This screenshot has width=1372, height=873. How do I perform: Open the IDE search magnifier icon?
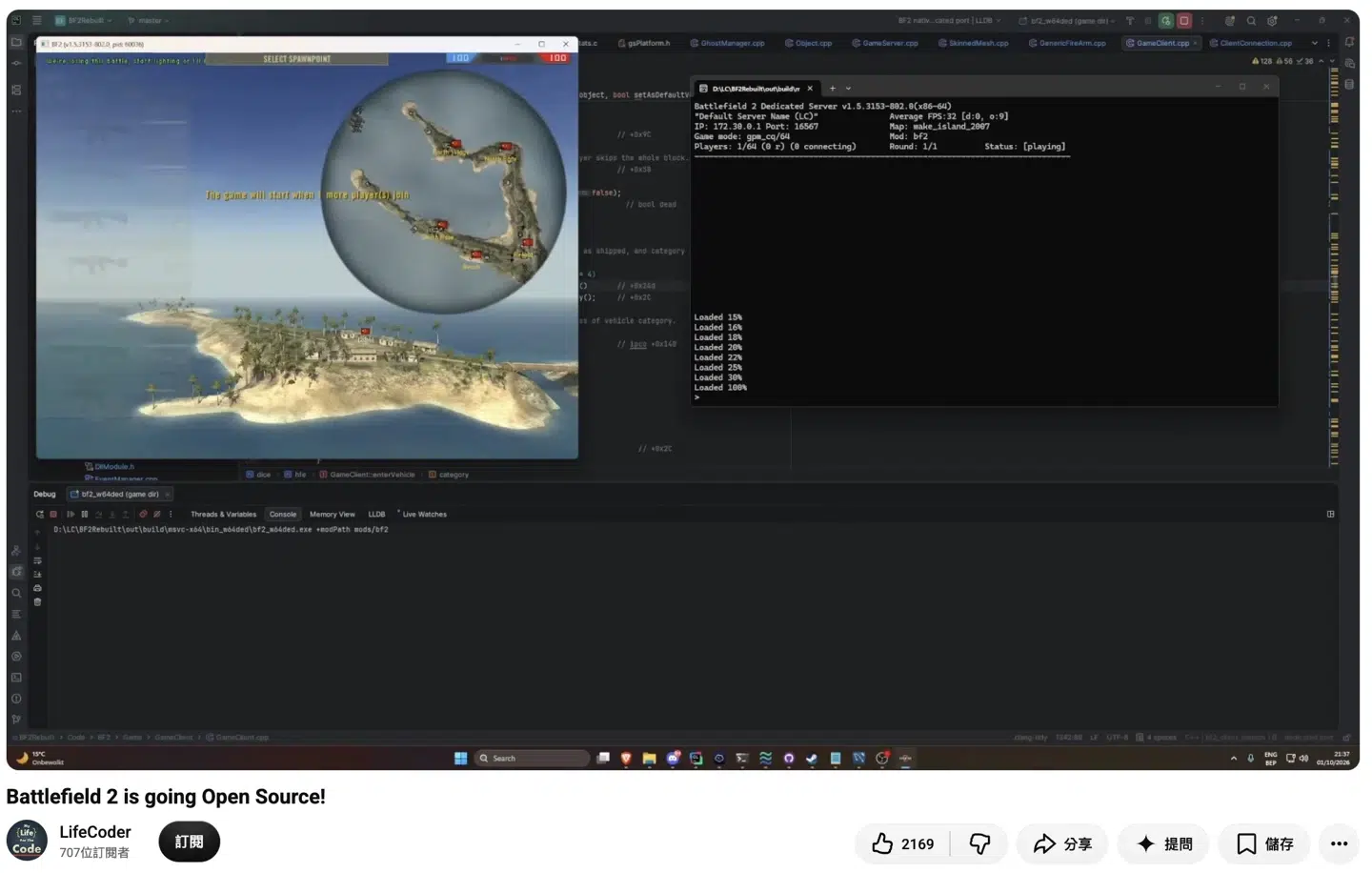pos(1251,20)
